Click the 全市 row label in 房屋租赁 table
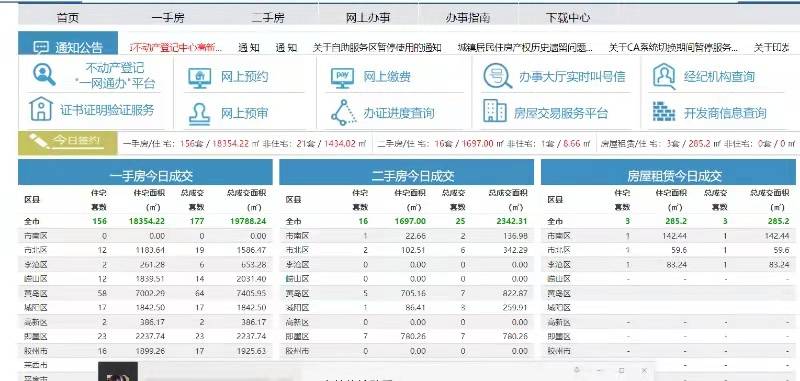Viewport: 800px width, 381px height. [555, 221]
